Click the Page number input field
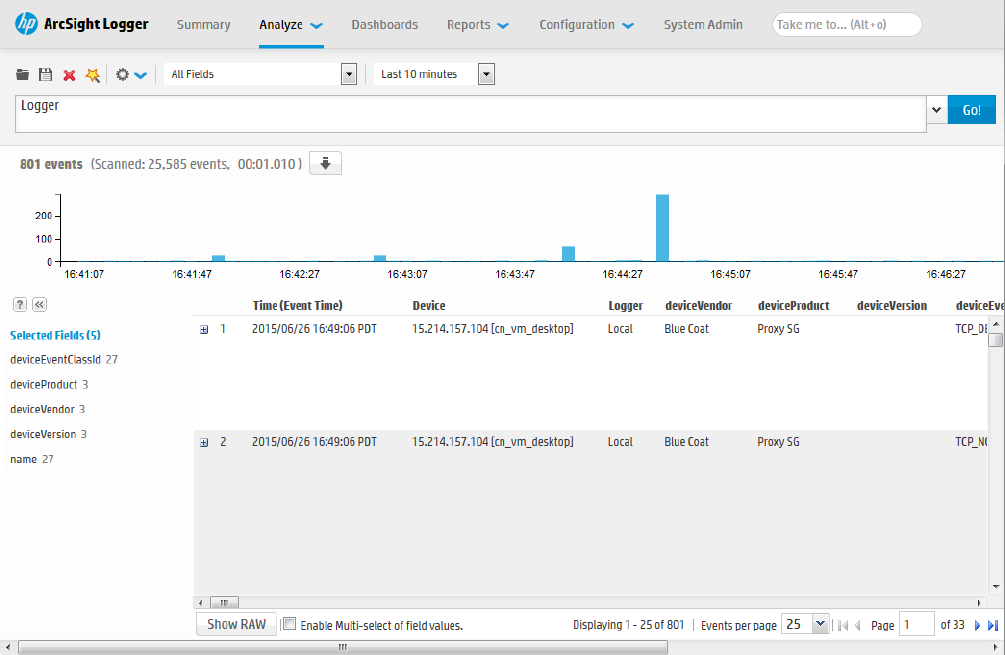 pyautogui.click(x=917, y=624)
